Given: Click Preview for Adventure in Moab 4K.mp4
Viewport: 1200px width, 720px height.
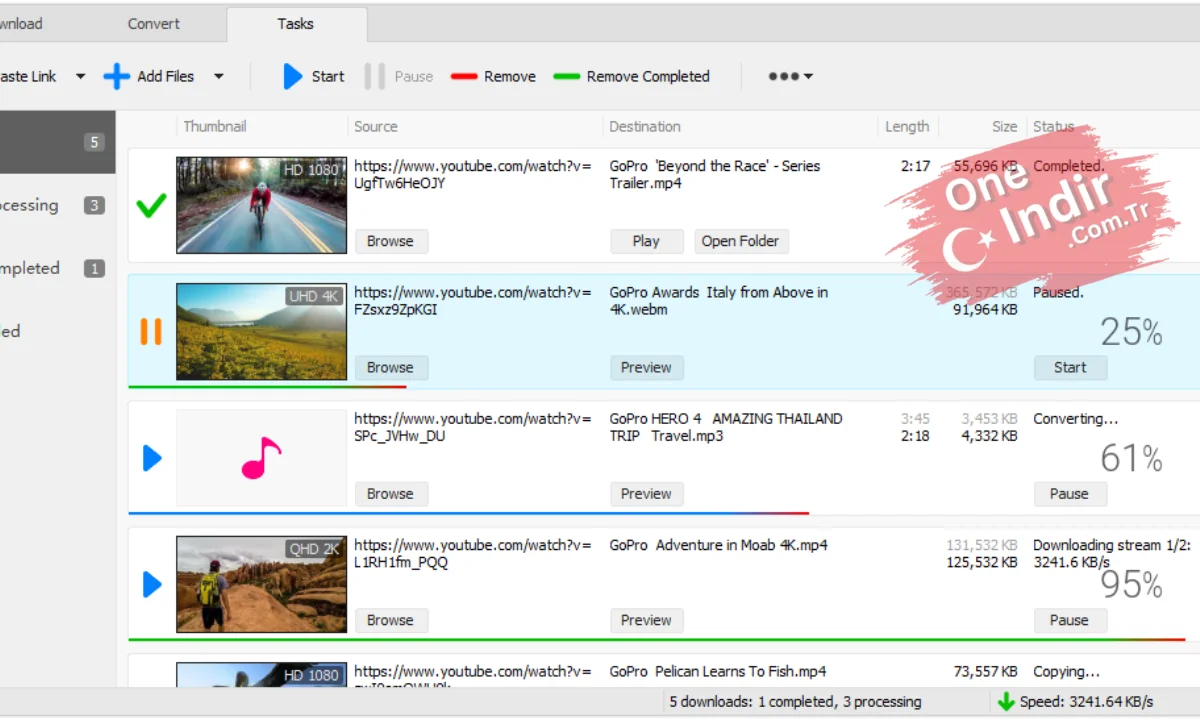Looking at the screenshot, I should point(646,620).
